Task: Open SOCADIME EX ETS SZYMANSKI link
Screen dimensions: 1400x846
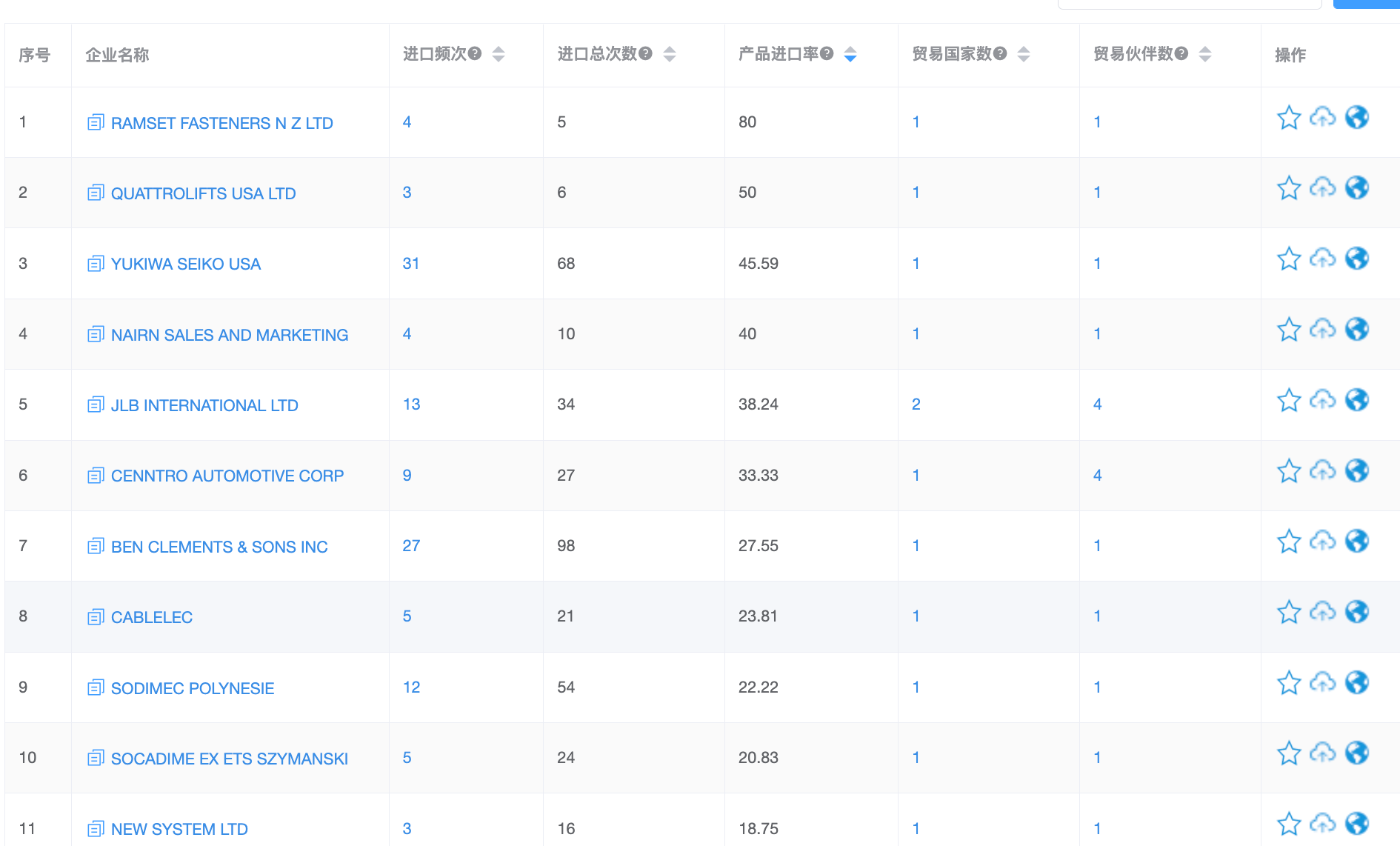Action: click(230, 759)
